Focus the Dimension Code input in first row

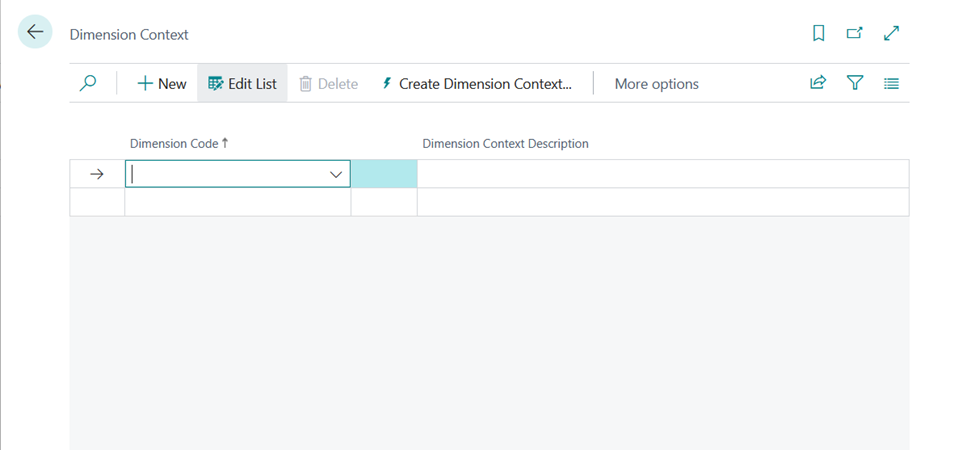pyautogui.click(x=225, y=174)
